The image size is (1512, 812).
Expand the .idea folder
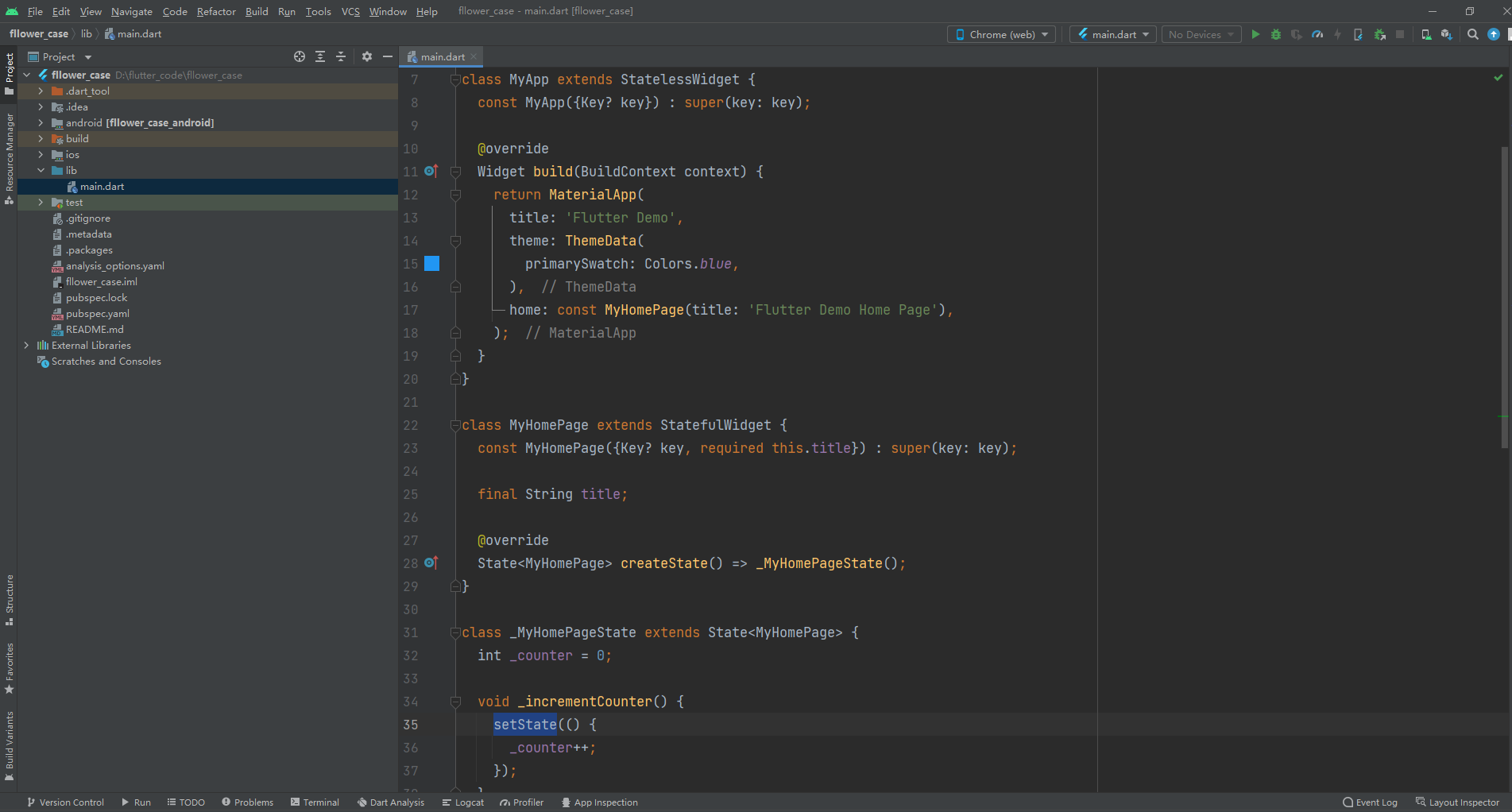(x=41, y=107)
